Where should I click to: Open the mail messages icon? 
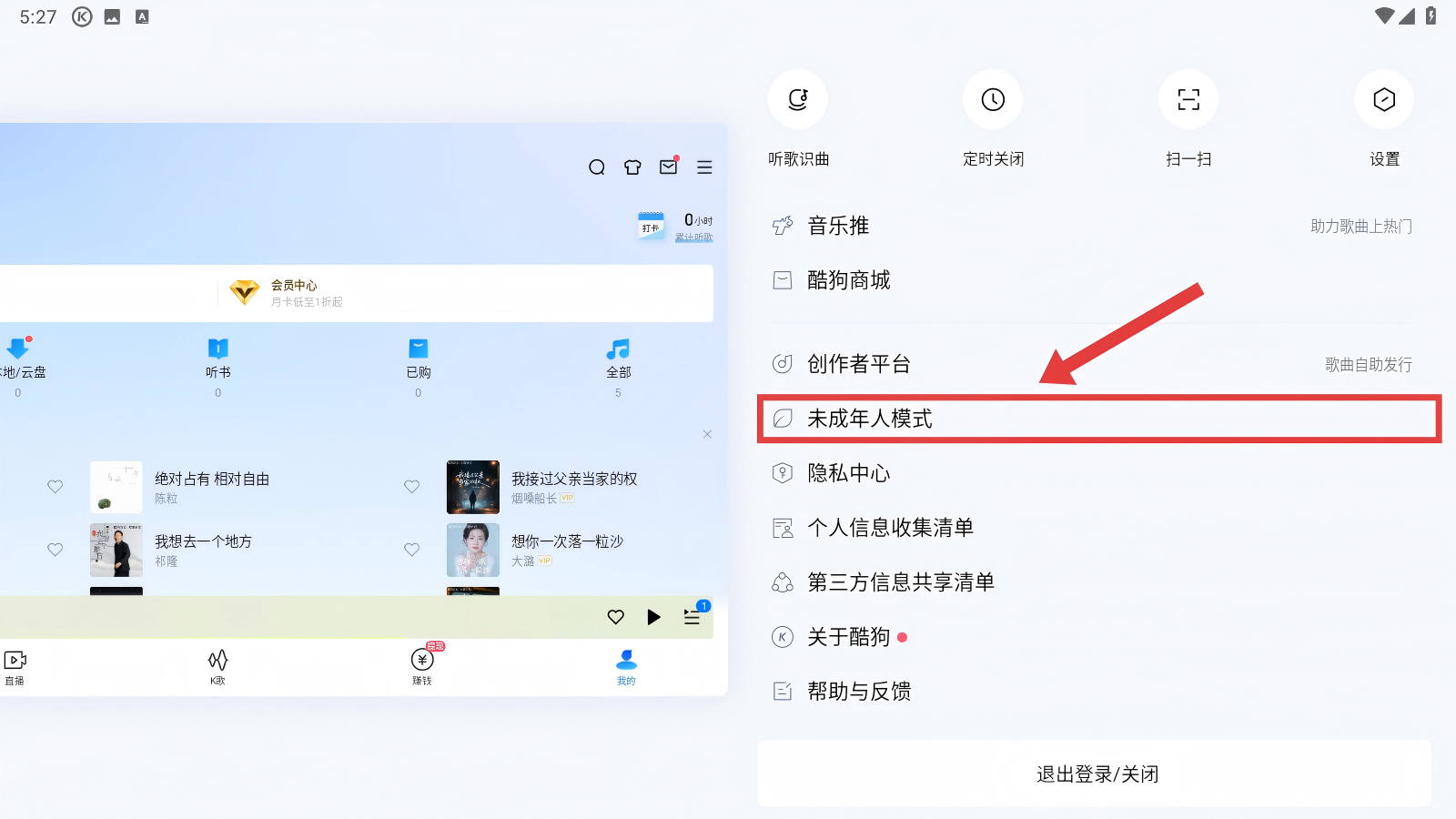tap(669, 167)
